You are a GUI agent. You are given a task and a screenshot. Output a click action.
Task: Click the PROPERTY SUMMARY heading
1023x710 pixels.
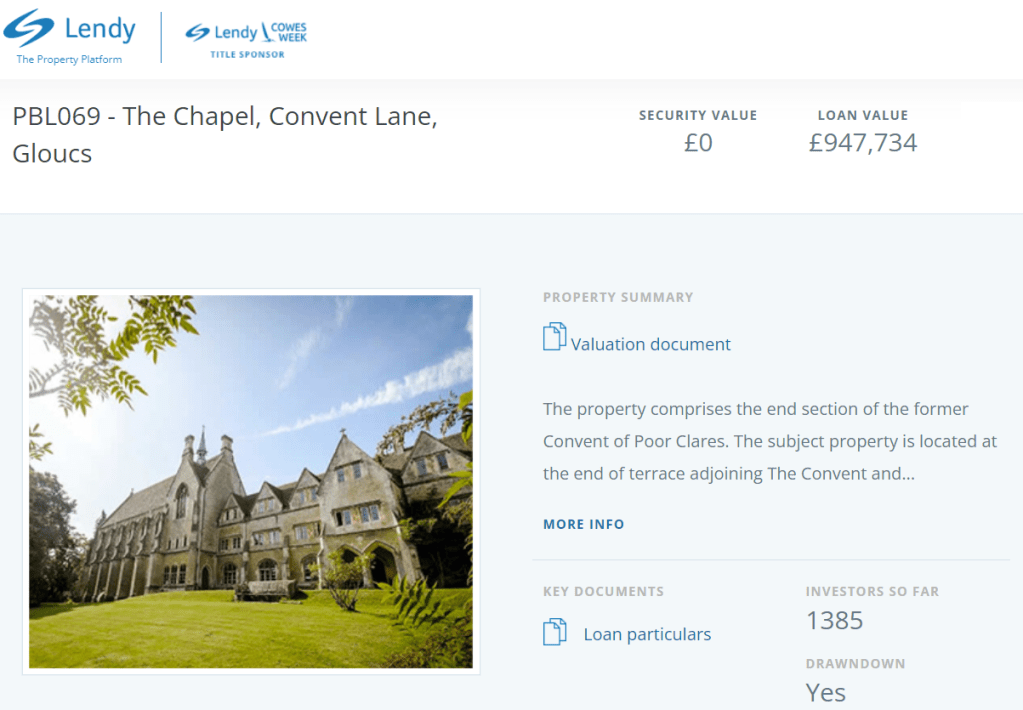(617, 297)
